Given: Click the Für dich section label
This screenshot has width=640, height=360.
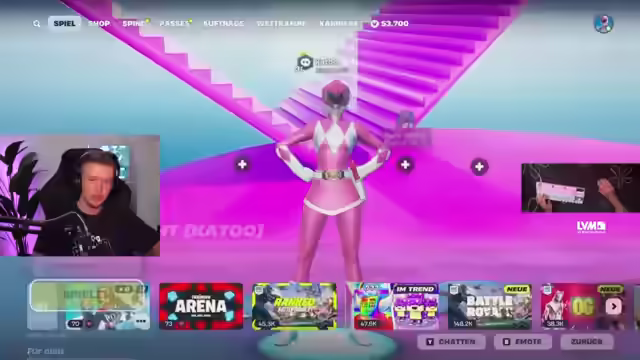Looking at the screenshot, I should click(x=45, y=351).
